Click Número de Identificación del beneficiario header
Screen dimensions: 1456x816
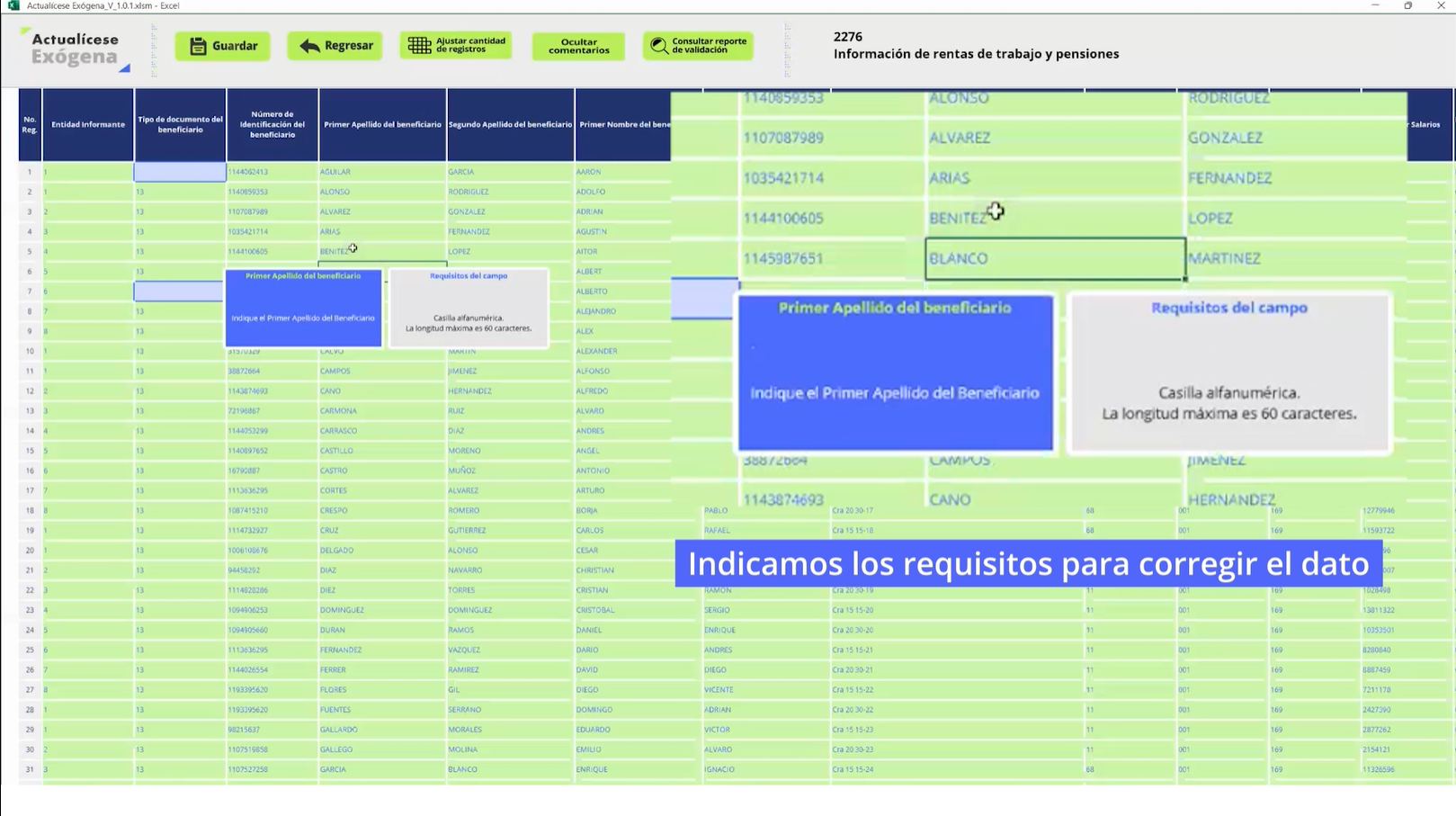click(x=272, y=125)
